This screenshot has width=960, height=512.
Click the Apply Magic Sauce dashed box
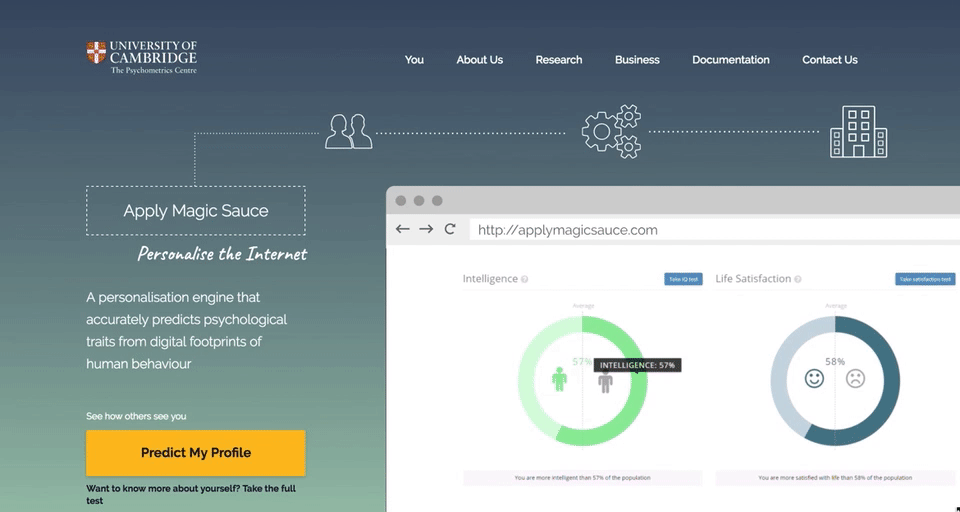(196, 211)
